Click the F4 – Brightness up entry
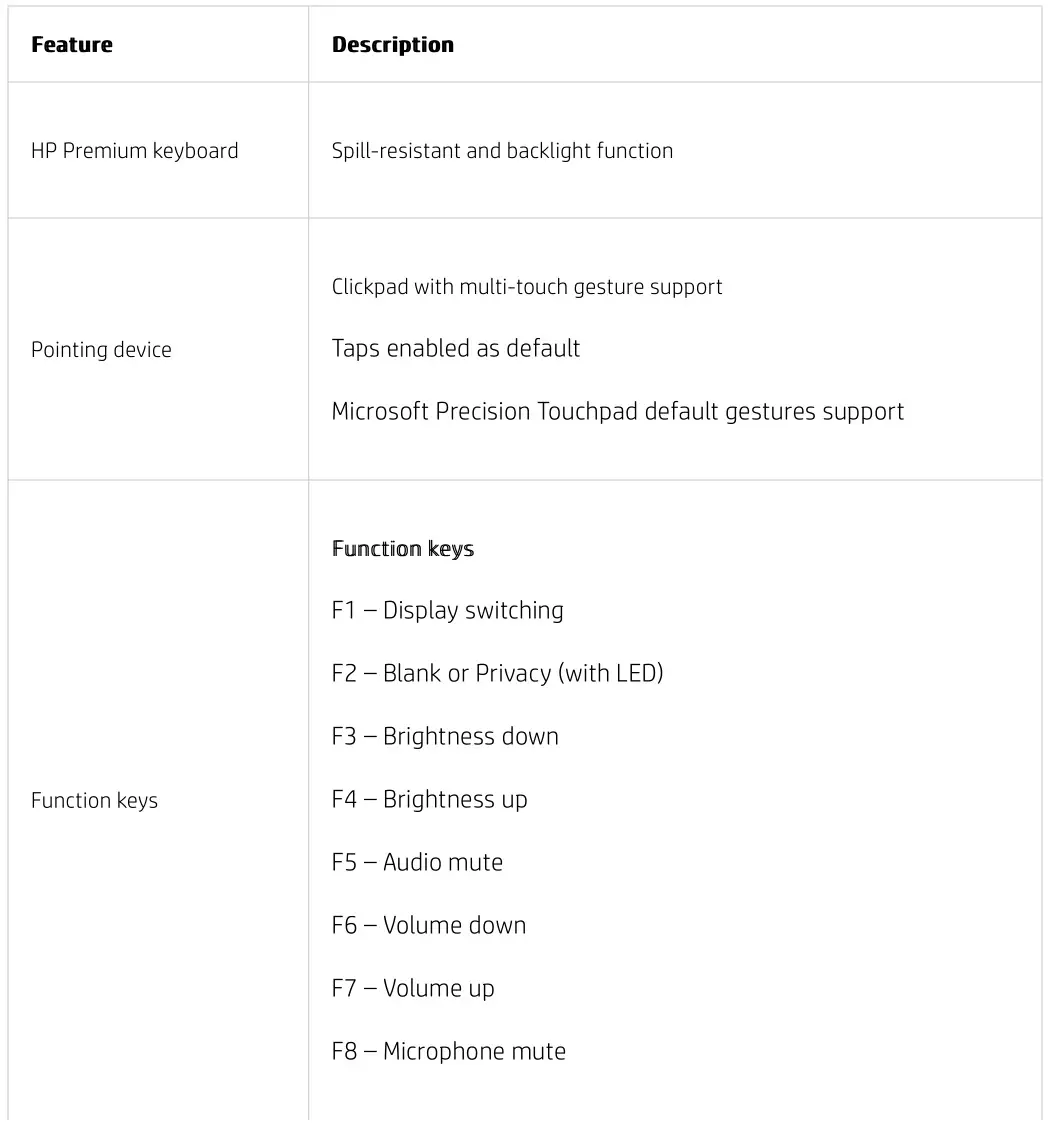 429,800
